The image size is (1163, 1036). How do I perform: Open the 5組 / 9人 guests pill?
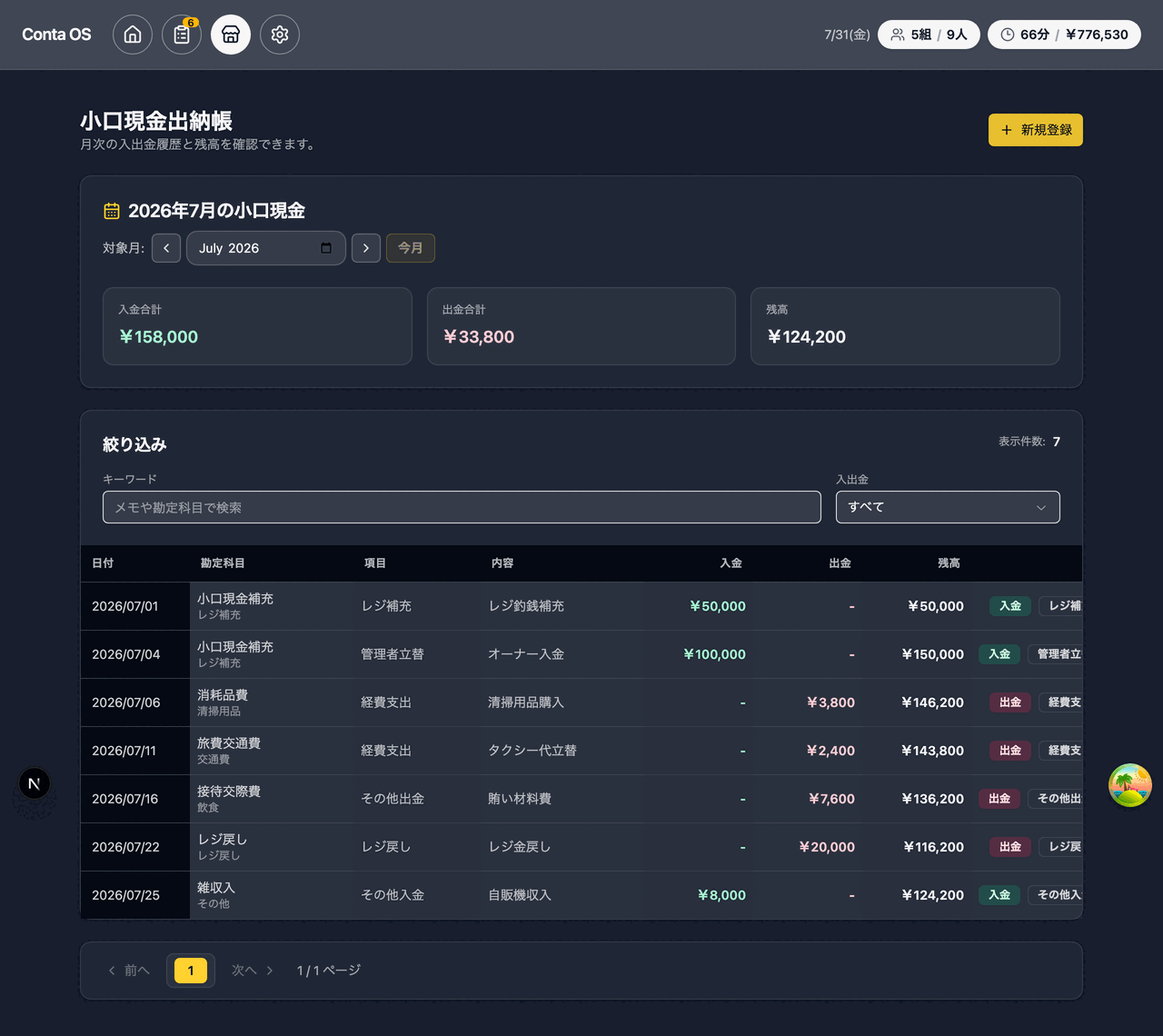[x=929, y=35]
